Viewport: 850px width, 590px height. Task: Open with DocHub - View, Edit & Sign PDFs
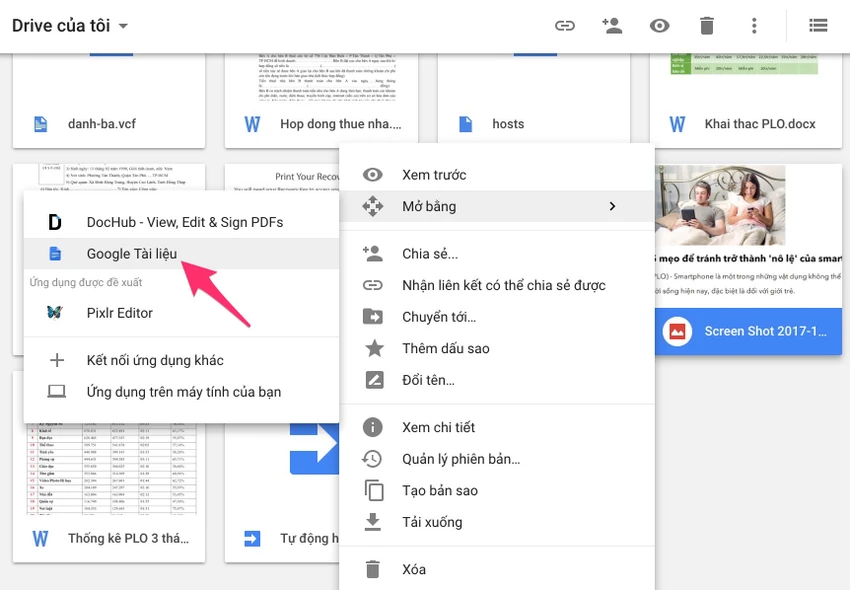click(181, 222)
